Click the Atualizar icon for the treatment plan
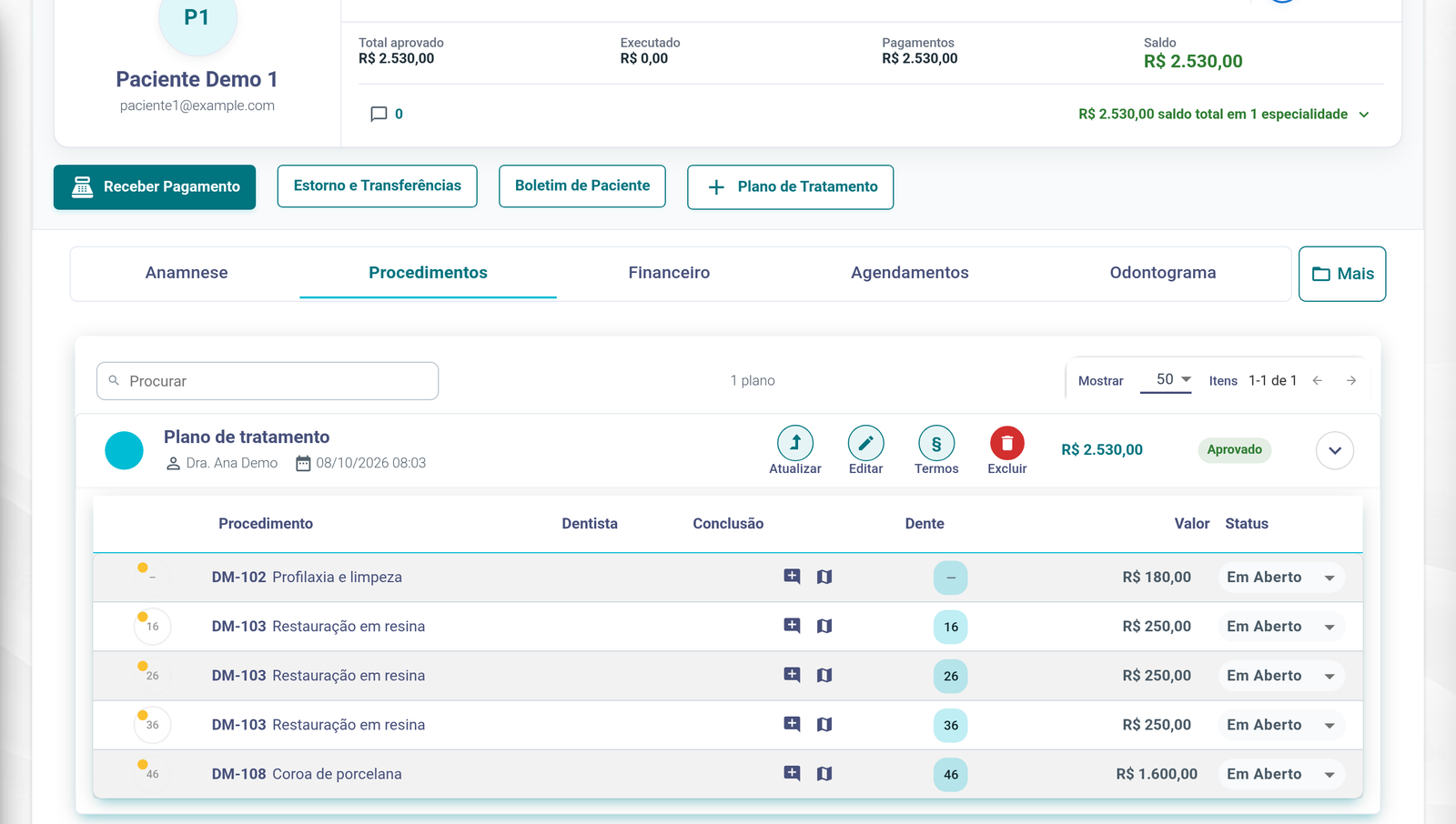Screen dimensions: 1456x824 [795, 443]
